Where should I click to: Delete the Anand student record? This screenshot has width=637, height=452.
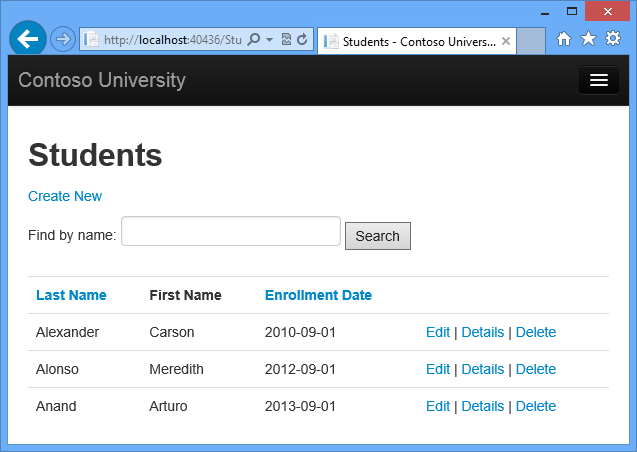click(x=536, y=406)
